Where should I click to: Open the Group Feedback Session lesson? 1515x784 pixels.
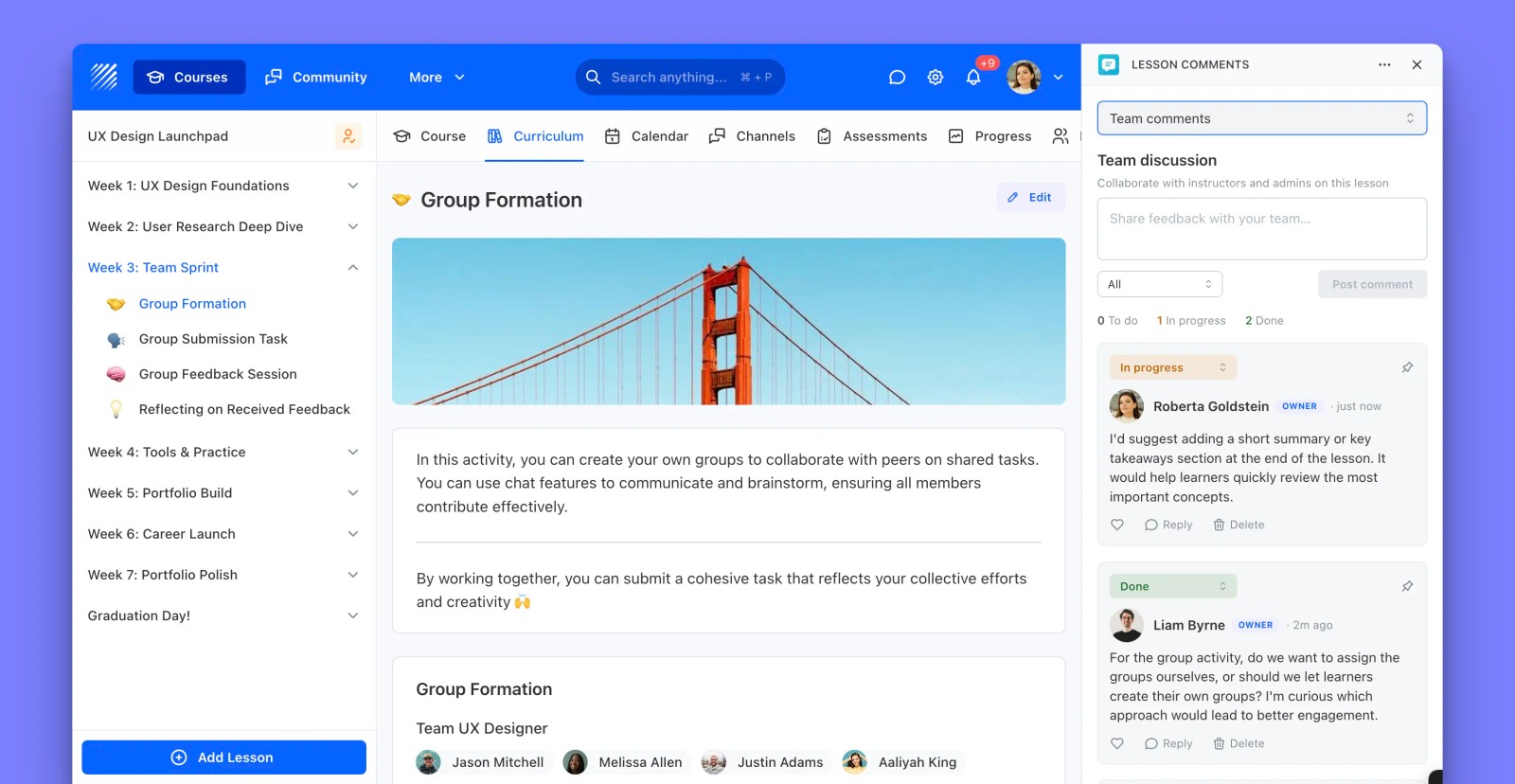(218, 374)
